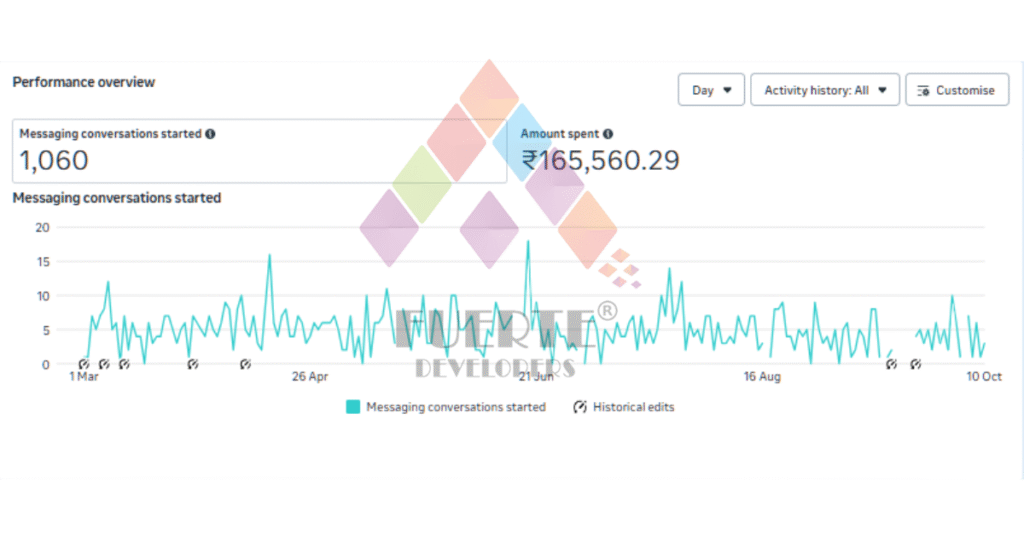
Task: Select the Amount spent metric card
Action: tap(600, 151)
